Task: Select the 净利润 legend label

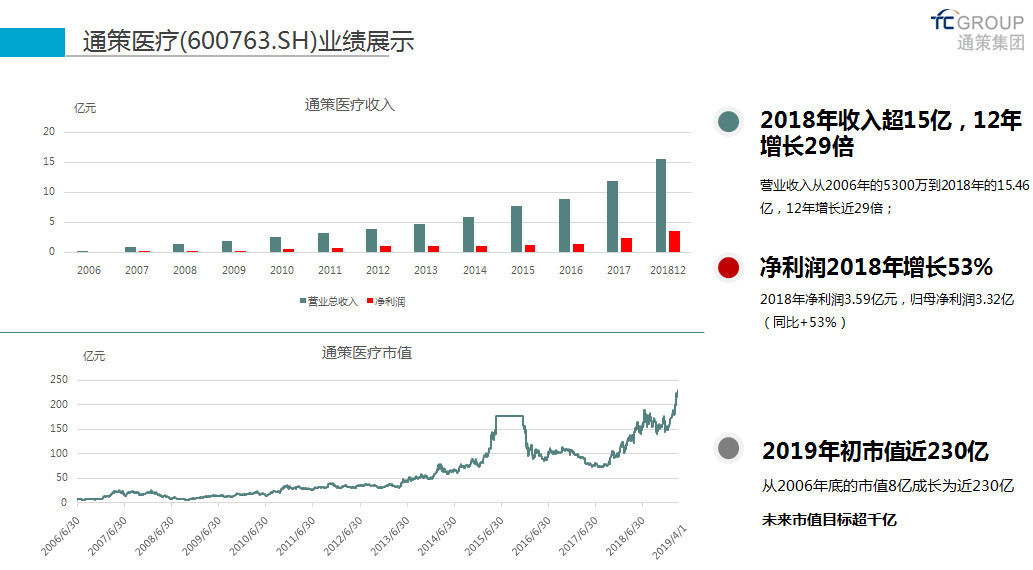Action: 390,301
